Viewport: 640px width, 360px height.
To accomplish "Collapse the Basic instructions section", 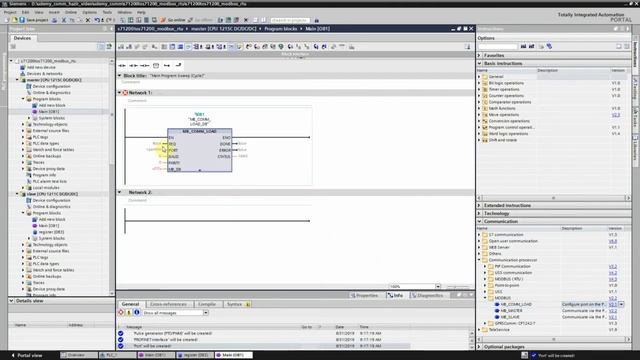I will click(x=480, y=63).
